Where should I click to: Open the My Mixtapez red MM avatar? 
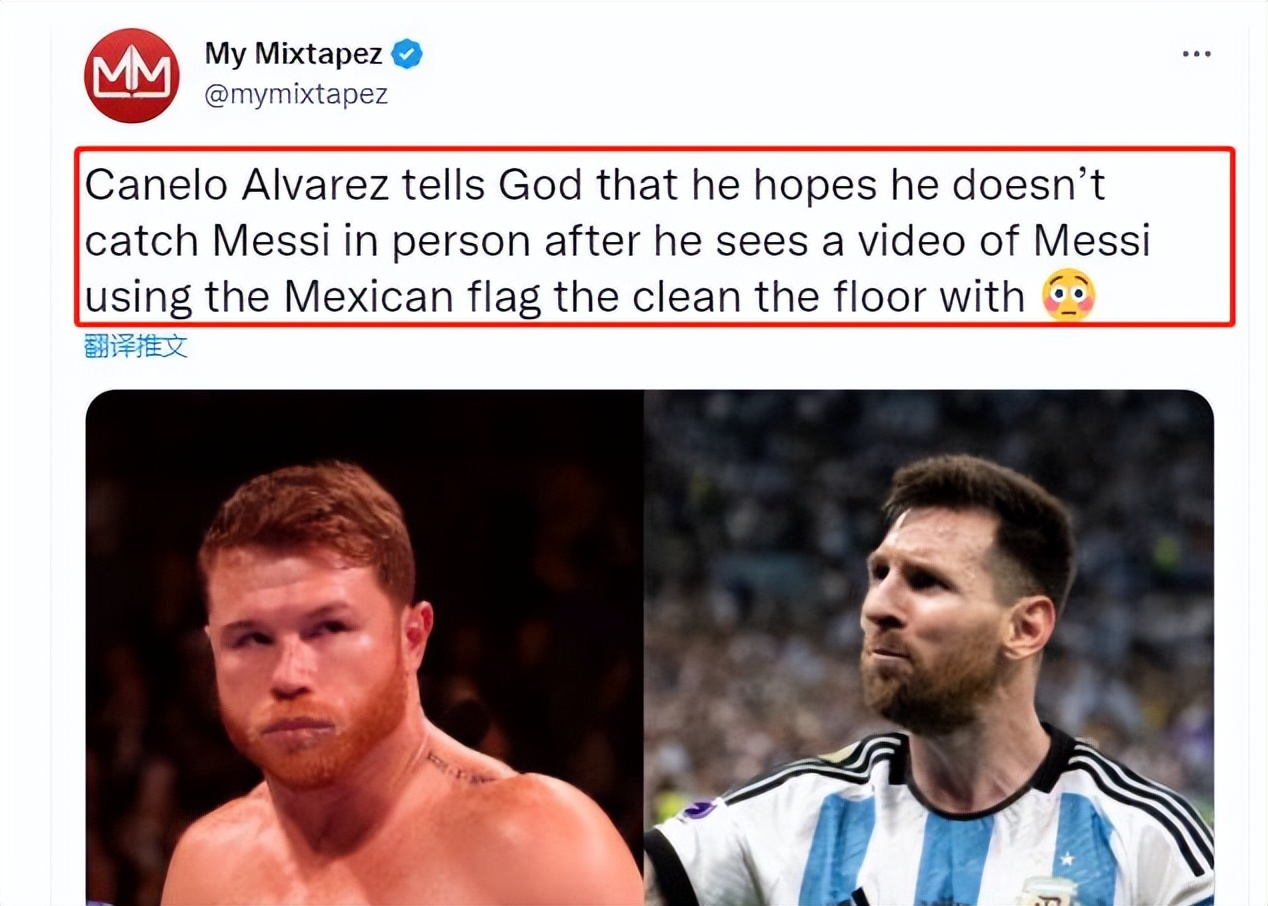(132, 75)
